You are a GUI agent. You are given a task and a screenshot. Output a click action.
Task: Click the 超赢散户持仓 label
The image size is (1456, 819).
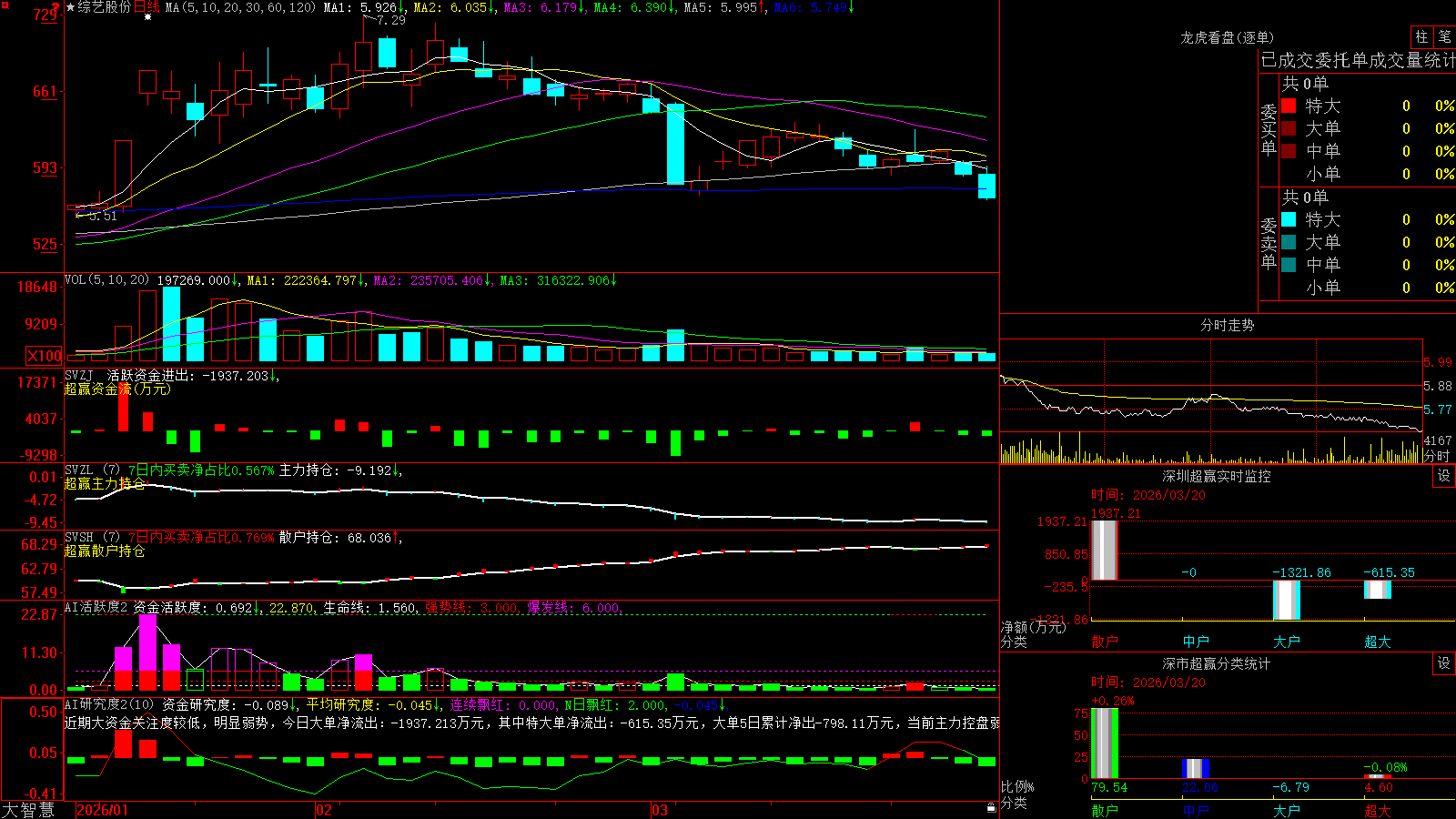(x=105, y=551)
